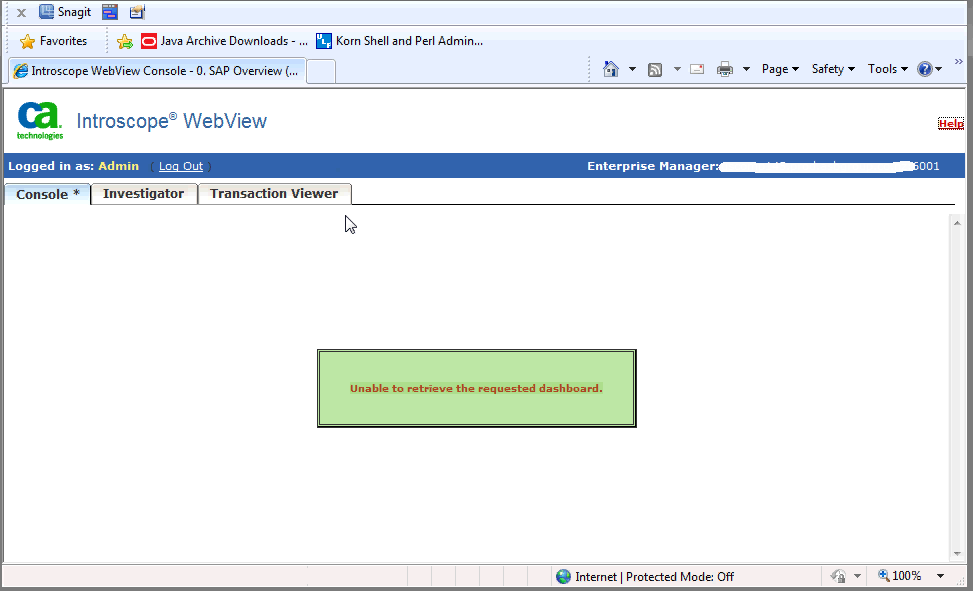Click the 100% zoom level button
The width and height of the screenshot is (973, 591).
click(899, 576)
